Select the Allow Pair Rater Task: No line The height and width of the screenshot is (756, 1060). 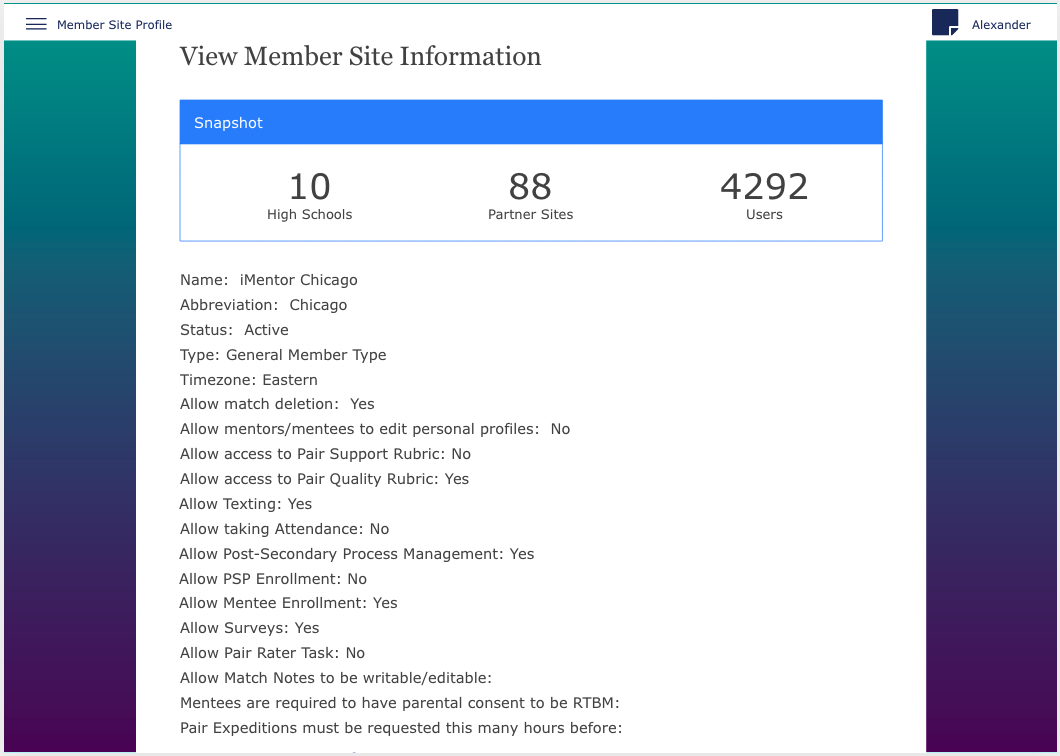(272, 653)
